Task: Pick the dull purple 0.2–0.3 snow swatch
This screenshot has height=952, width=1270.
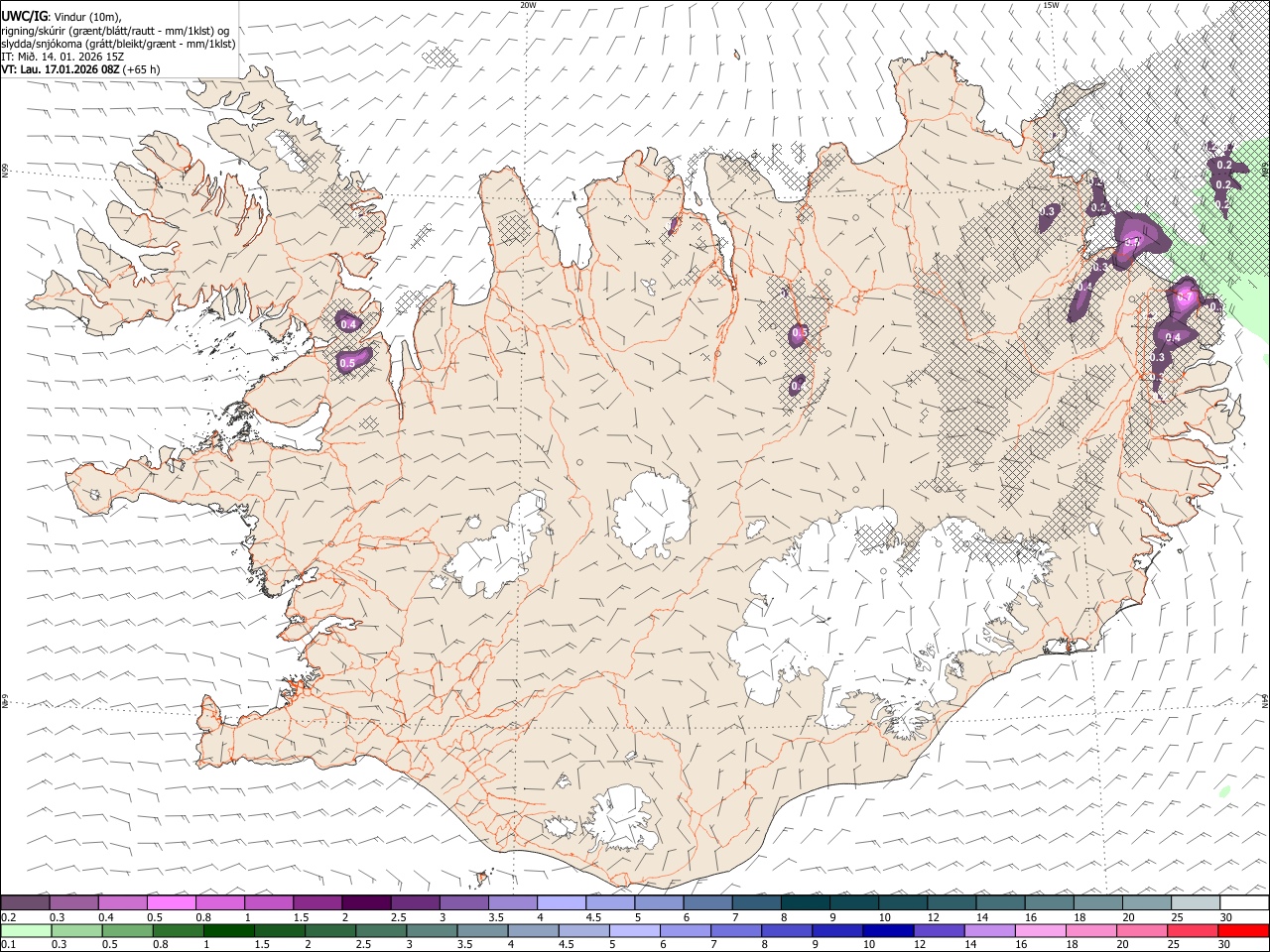Action: point(26,902)
